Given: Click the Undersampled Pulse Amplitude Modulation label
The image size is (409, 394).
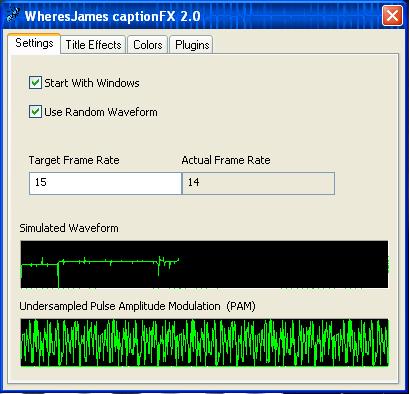Looking at the screenshot, I should click(x=137, y=306).
